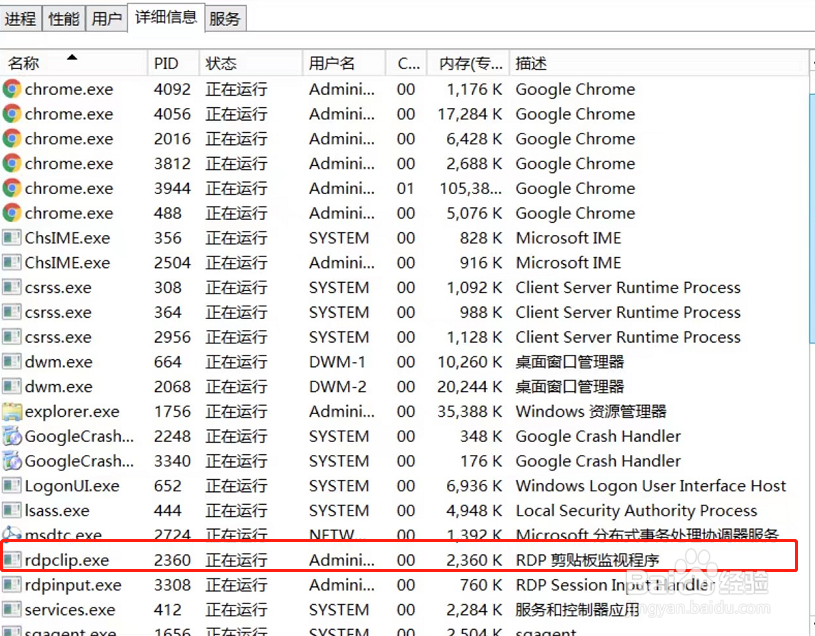Sort by the 状态 column header
The height and width of the screenshot is (636, 815).
(251, 63)
